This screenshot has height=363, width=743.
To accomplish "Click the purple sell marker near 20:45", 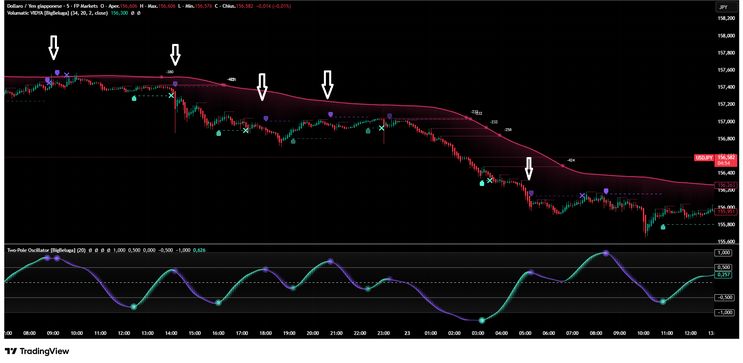I will (x=330, y=114).
